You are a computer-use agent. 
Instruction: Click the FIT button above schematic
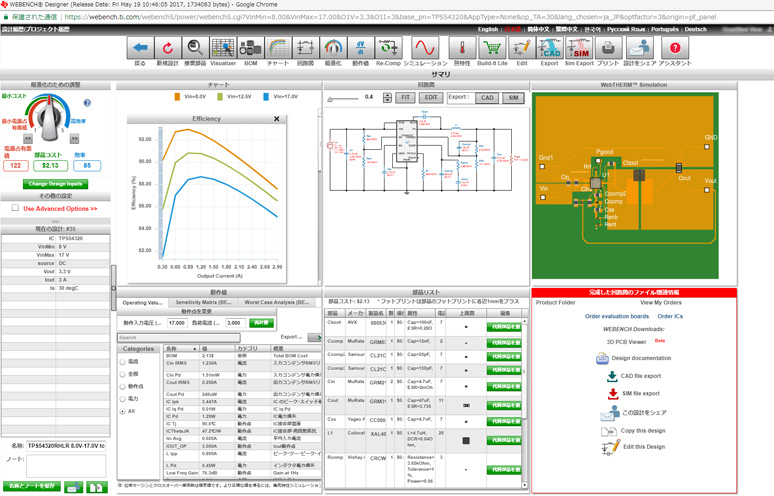point(405,98)
